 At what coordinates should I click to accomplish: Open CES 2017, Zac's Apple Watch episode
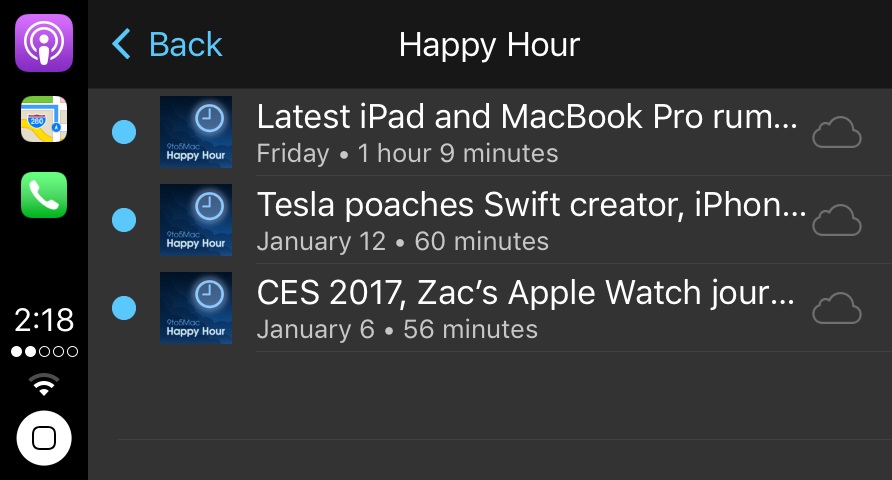pyautogui.click(x=526, y=293)
